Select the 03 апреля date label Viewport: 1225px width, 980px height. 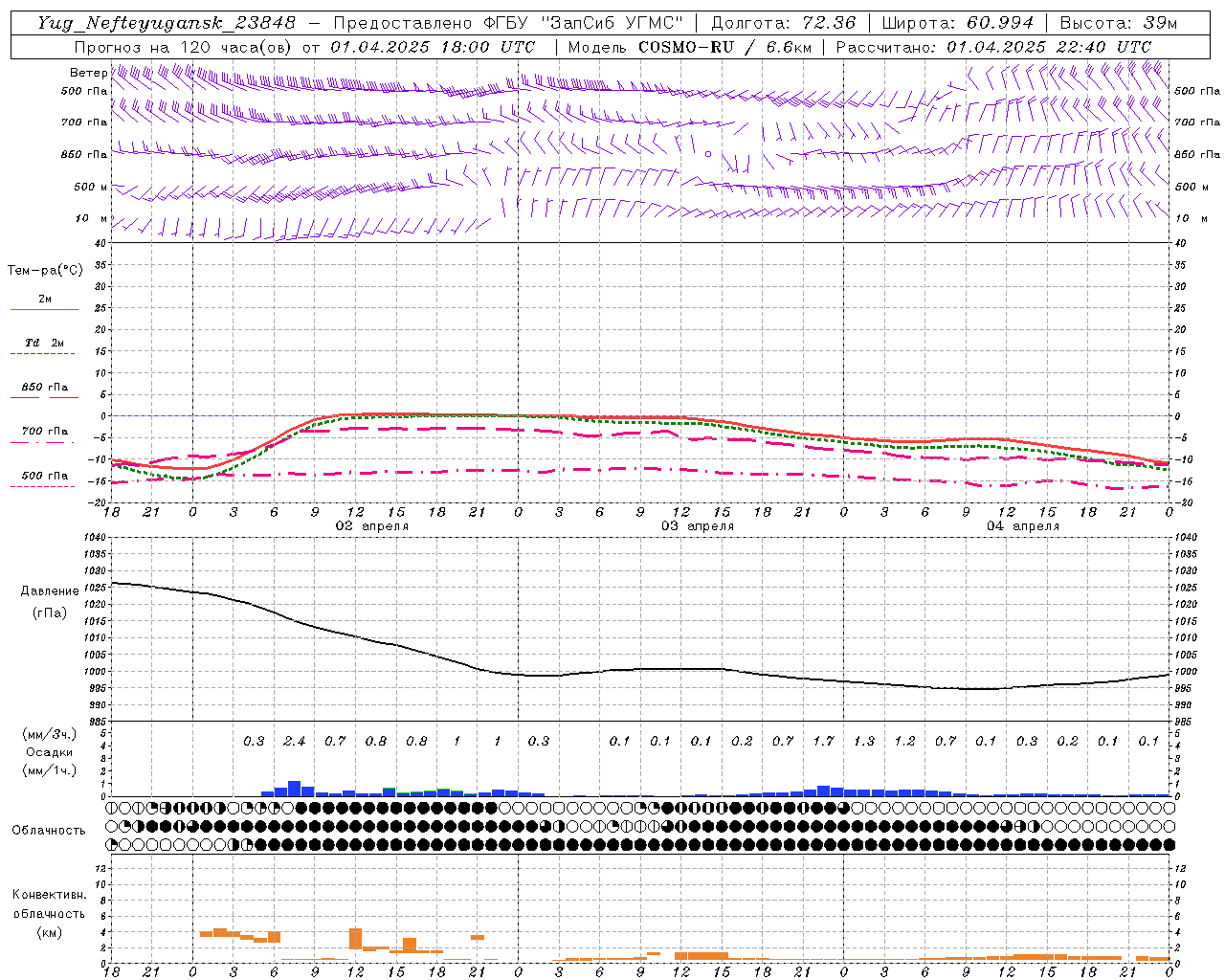(698, 526)
